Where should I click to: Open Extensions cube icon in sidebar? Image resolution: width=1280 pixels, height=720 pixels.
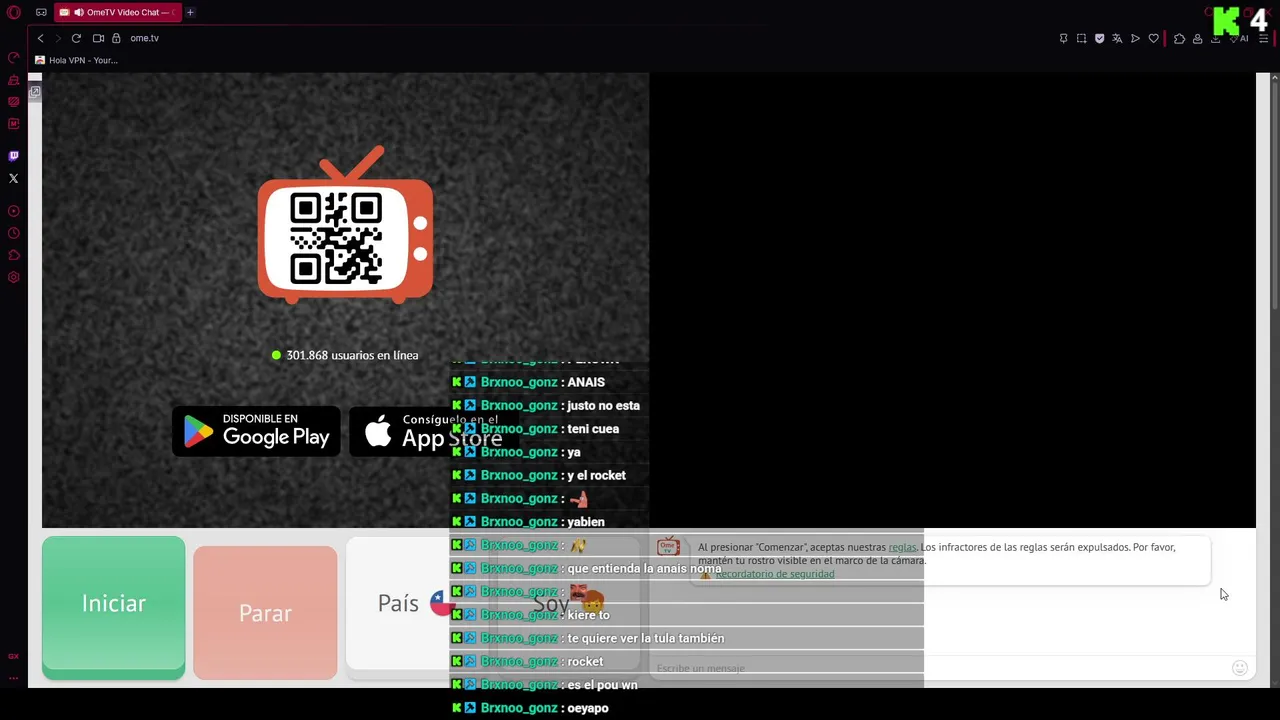[14, 255]
